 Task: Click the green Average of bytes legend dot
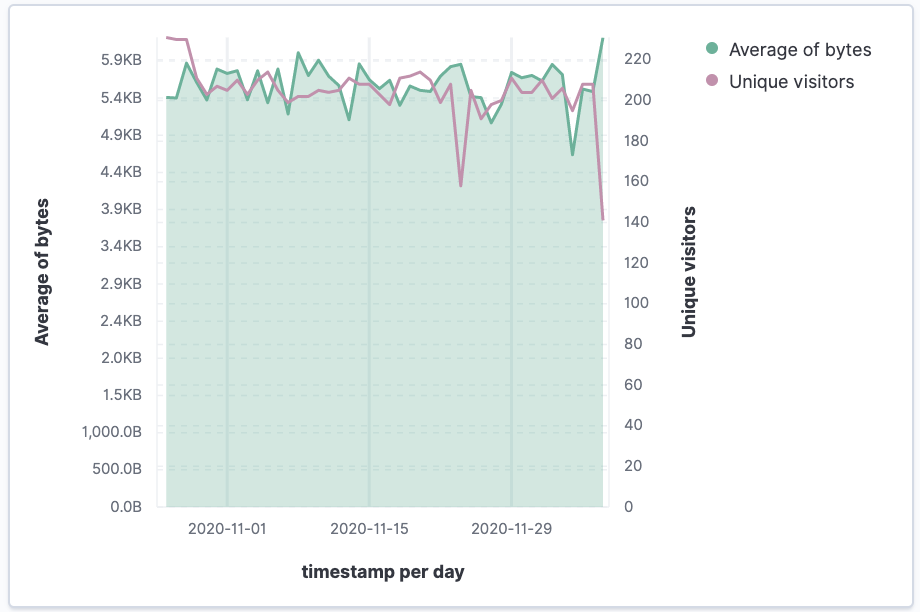coord(712,49)
